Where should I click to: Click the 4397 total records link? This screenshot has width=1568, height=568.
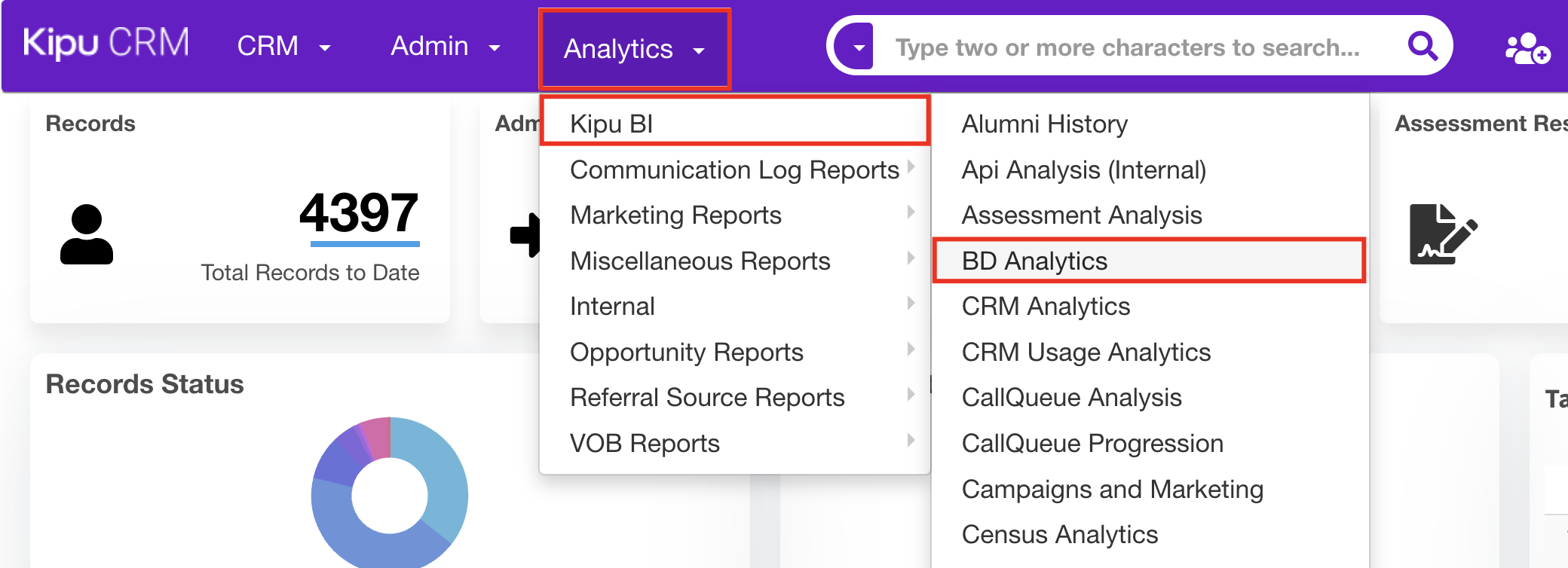tap(359, 214)
